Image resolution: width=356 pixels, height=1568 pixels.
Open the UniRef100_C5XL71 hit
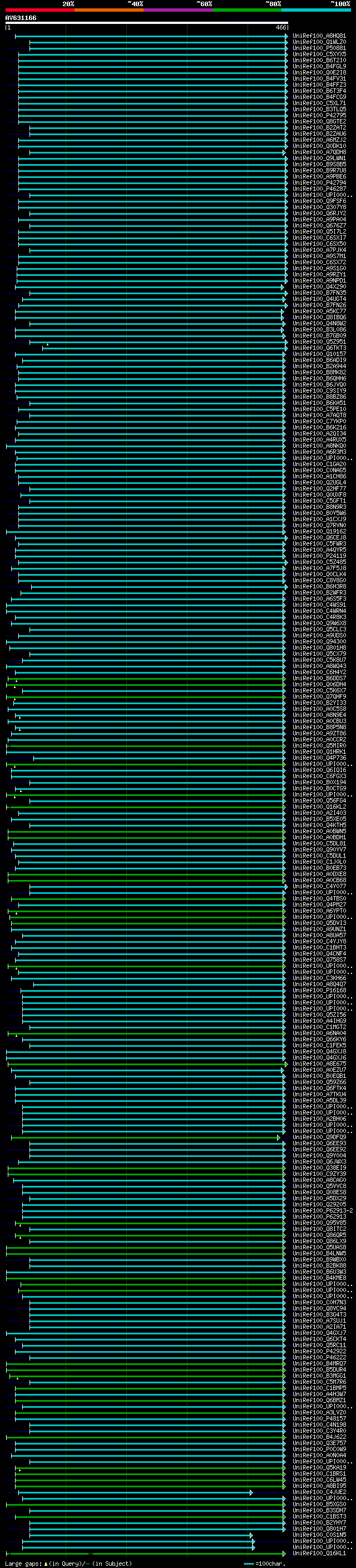(319, 103)
